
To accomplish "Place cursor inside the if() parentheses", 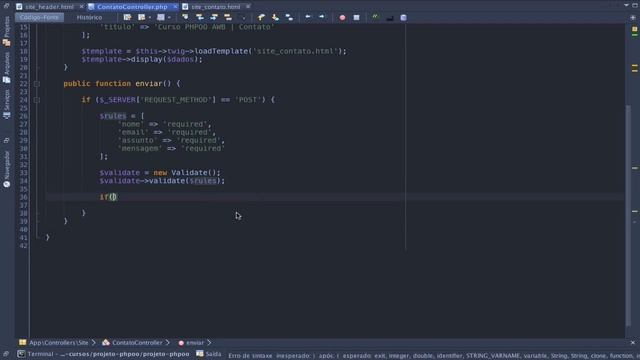I will (113, 197).
